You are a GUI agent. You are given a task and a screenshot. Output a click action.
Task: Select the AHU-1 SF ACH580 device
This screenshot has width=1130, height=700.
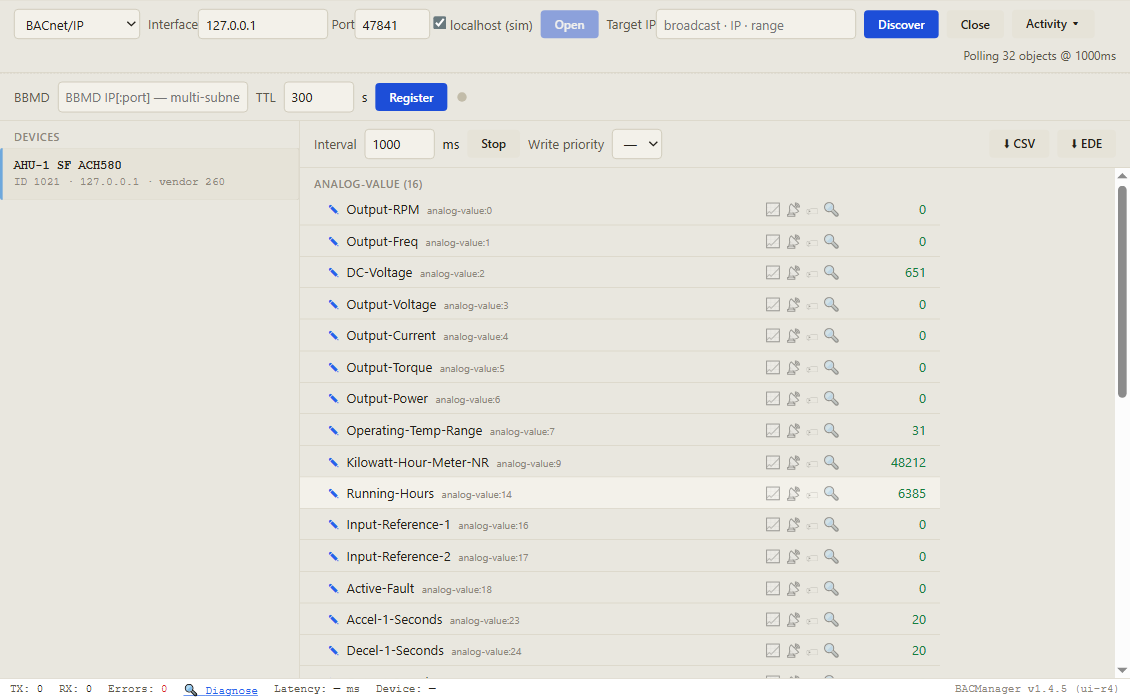pyautogui.click(x=150, y=174)
